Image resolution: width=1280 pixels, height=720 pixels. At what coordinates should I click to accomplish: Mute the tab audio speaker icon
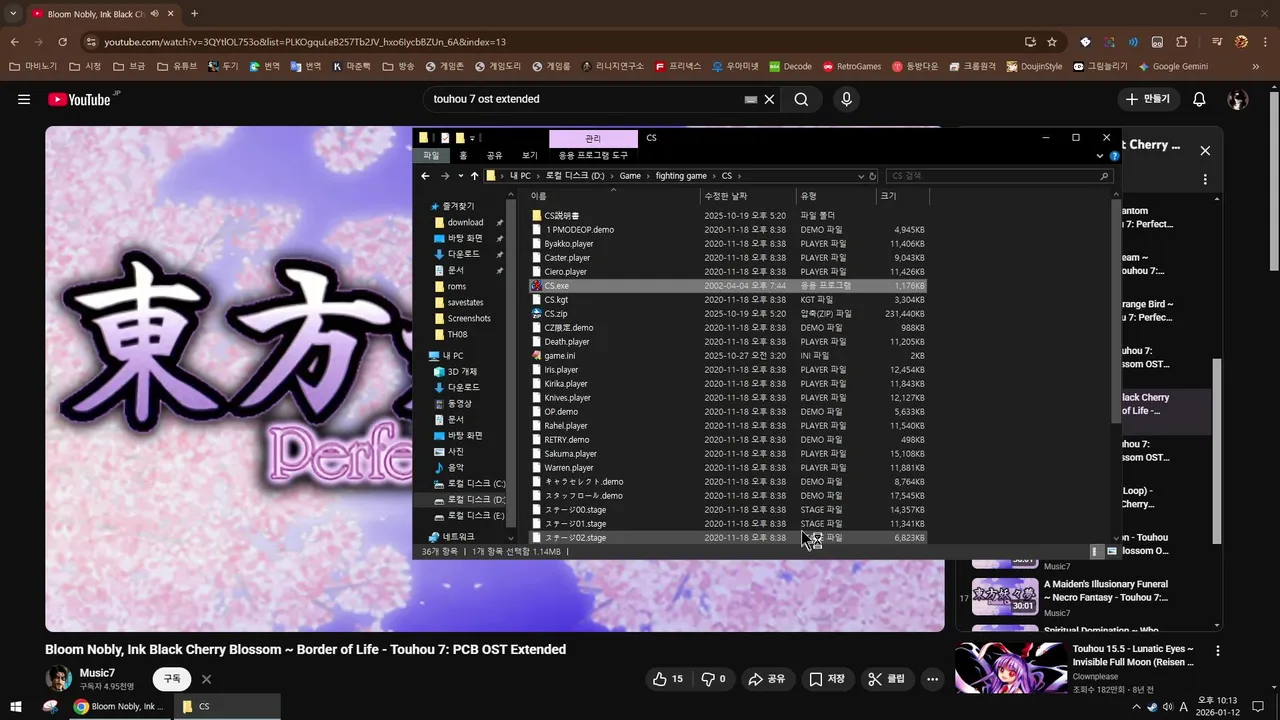[154, 13]
